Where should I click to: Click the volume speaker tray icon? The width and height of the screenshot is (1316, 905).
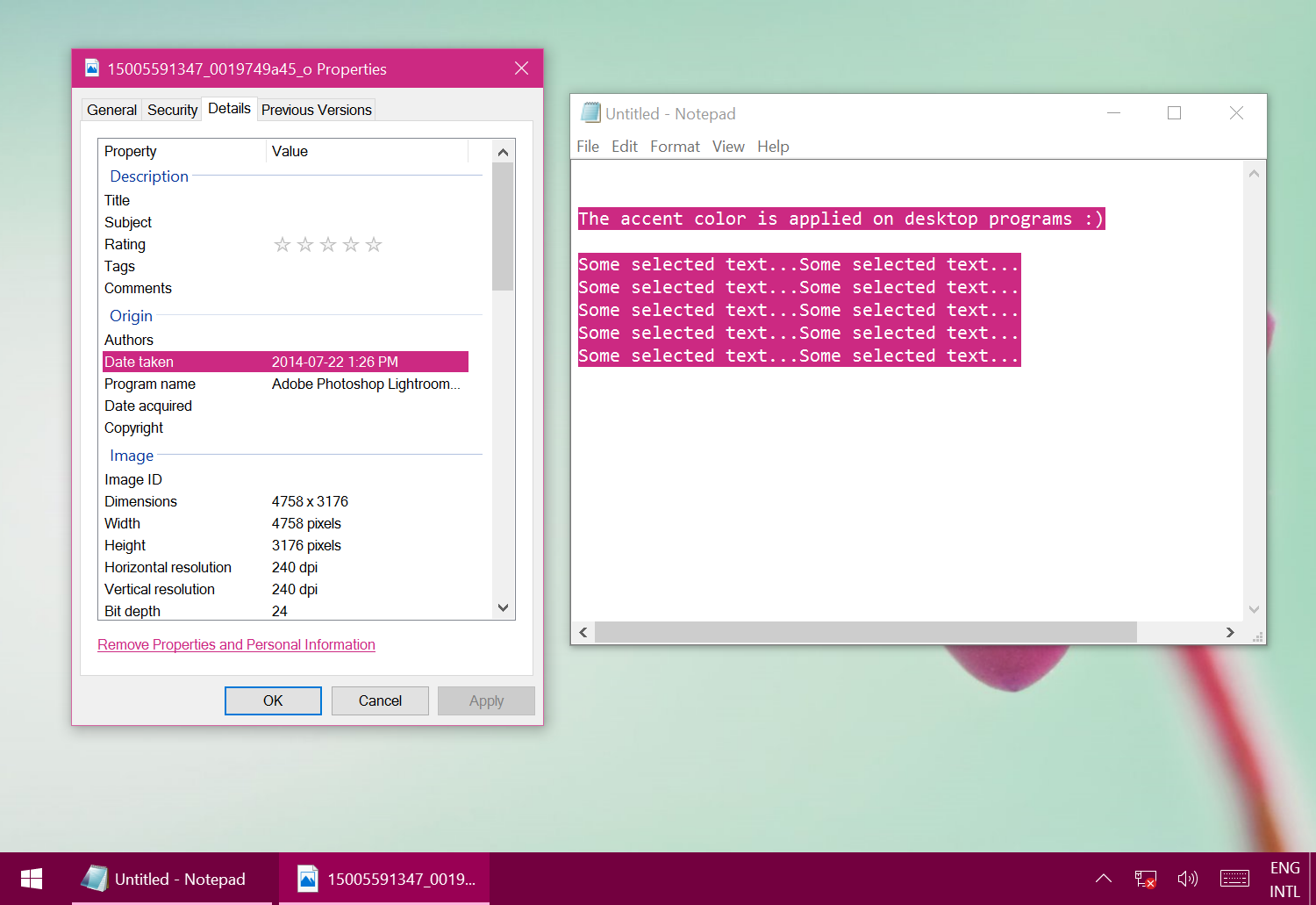click(x=1187, y=879)
